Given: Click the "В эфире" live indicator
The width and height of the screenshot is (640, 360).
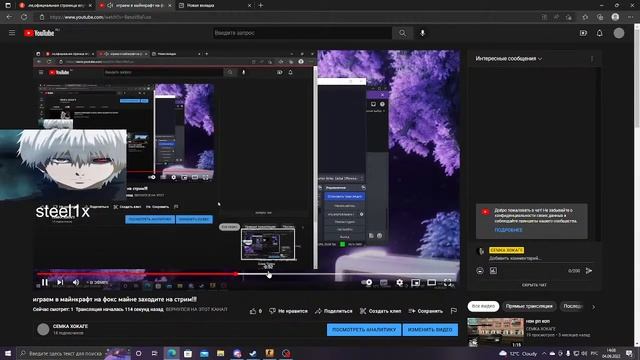Looking at the screenshot, I should tap(97, 282).
